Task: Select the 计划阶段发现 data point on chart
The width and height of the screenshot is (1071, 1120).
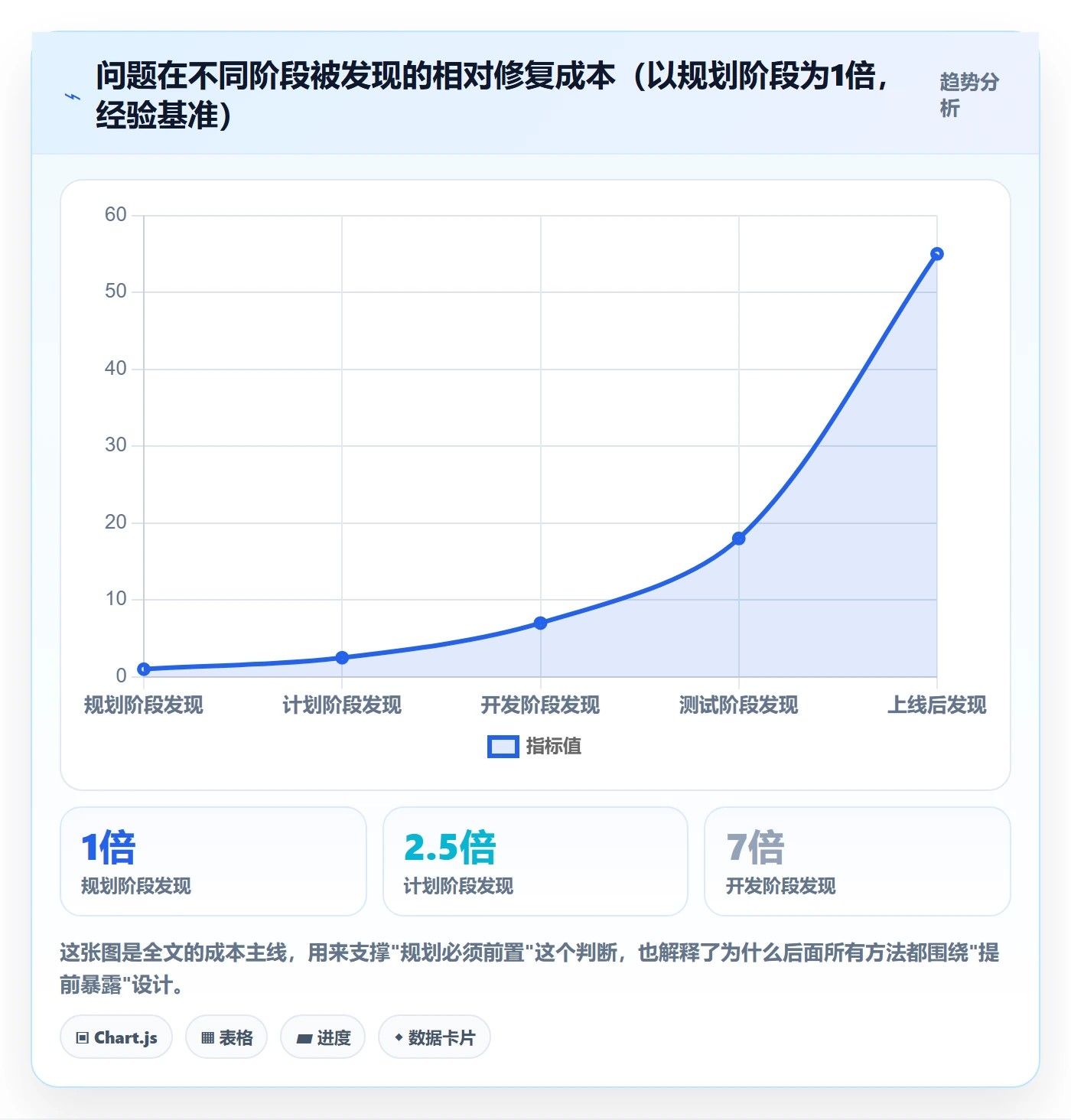Action: (342, 658)
